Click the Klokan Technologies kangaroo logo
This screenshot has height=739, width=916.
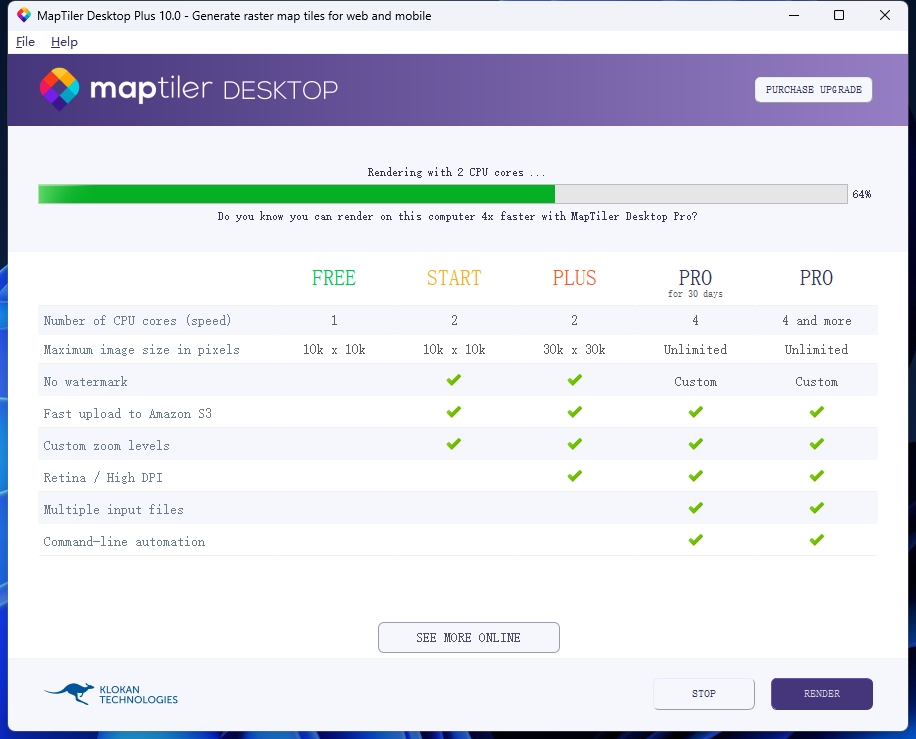coord(111,694)
